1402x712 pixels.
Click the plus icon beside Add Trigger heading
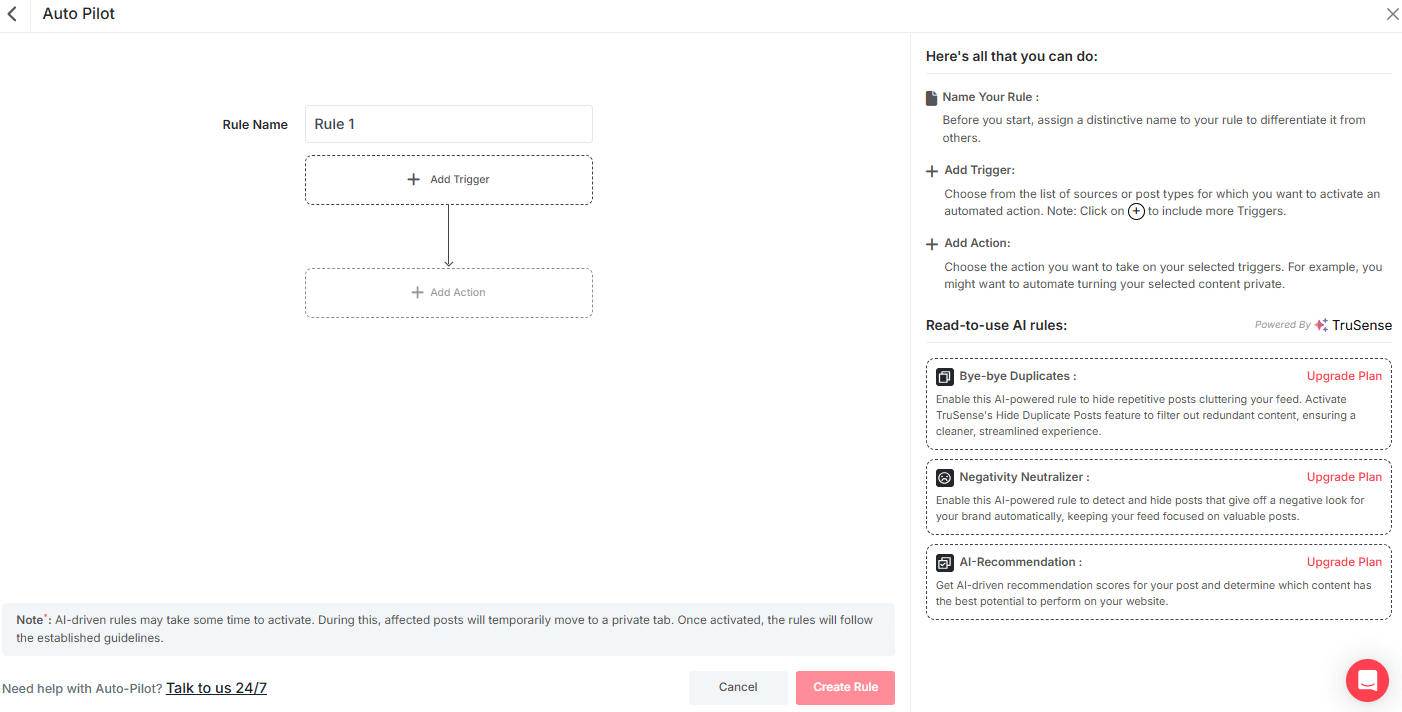pos(930,170)
